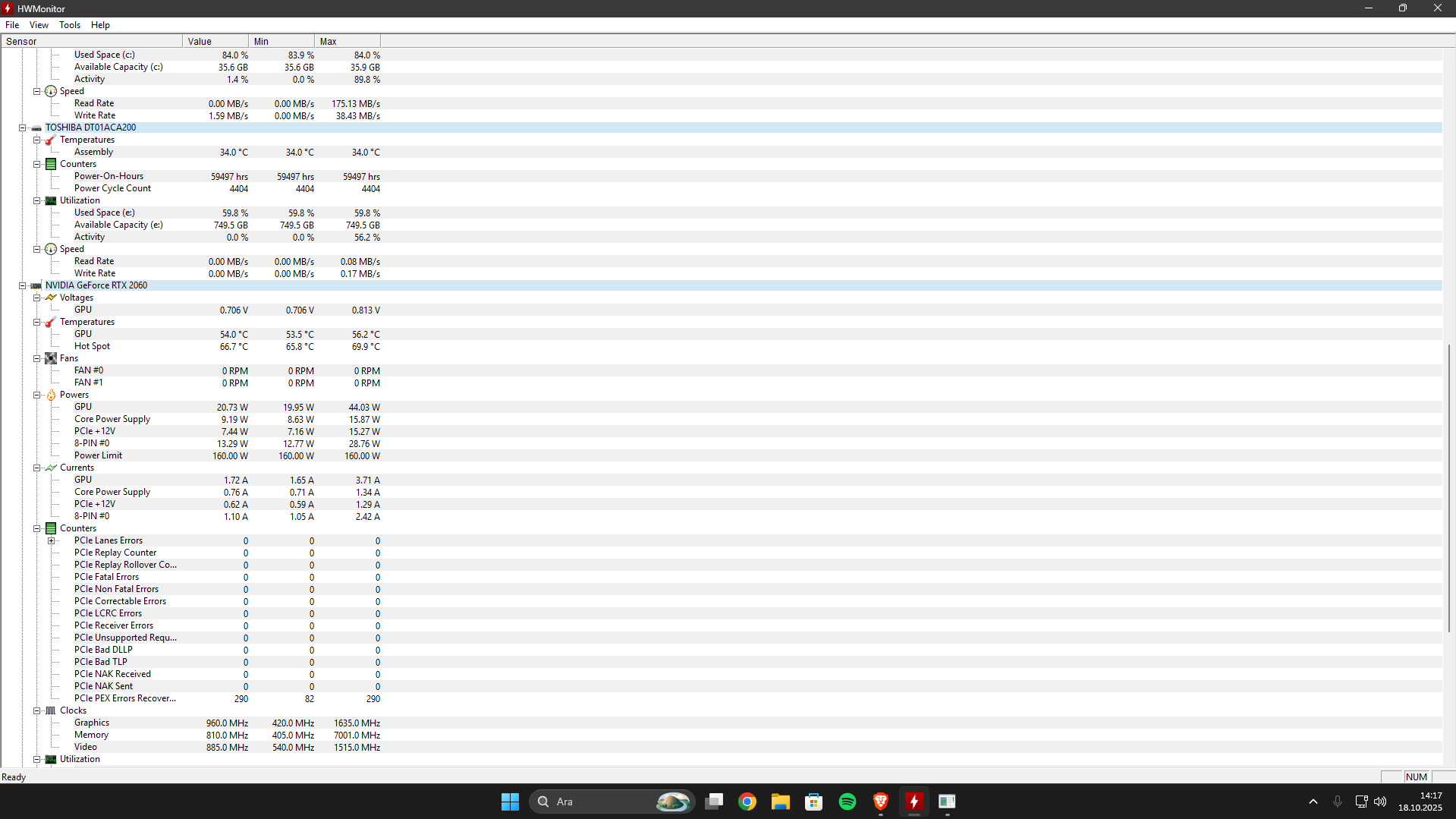Select the Memory clock row
Screen dimensions: 1456x819
coord(722,735)
